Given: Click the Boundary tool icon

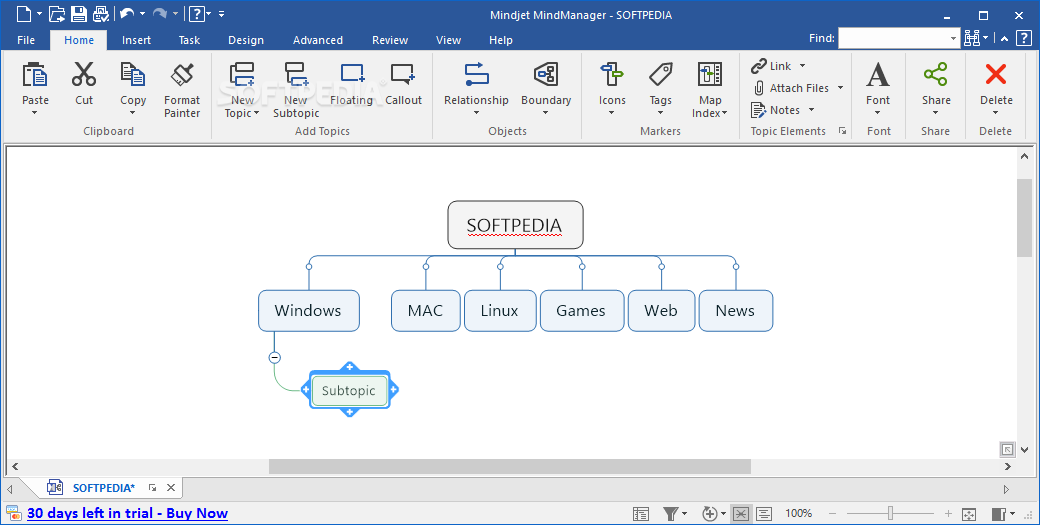Looking at the screenshot, I should pos(546,75).
